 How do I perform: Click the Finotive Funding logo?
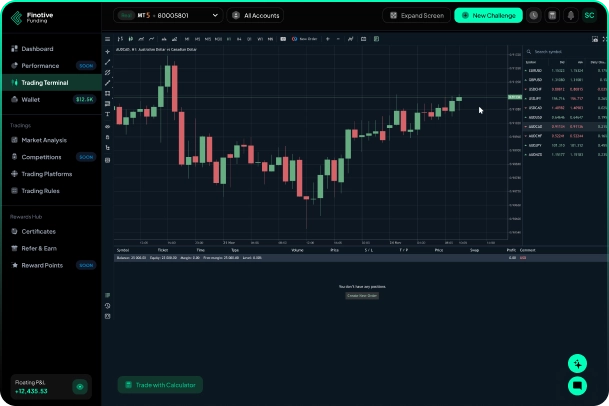click(32, 17)
